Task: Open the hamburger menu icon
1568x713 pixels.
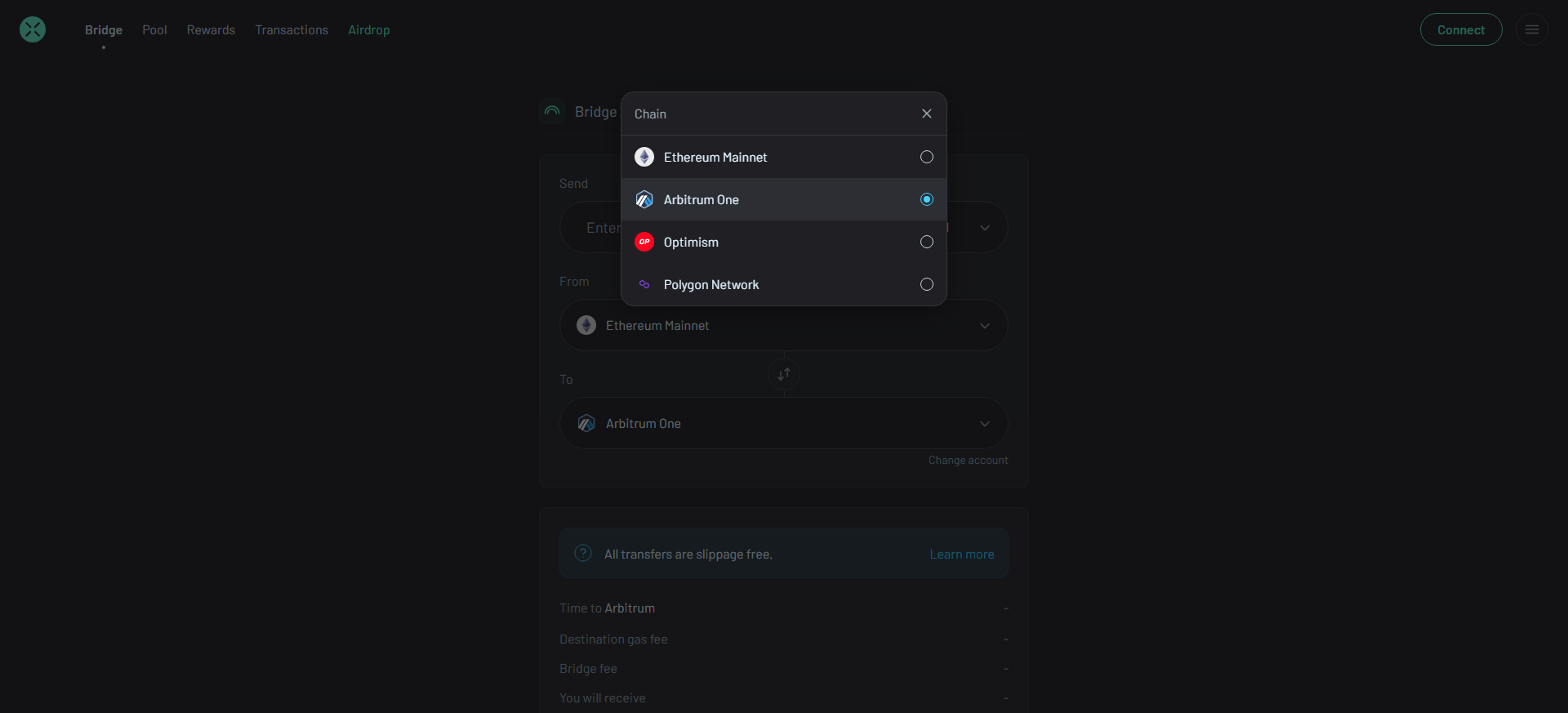Action: [1531, 29]
